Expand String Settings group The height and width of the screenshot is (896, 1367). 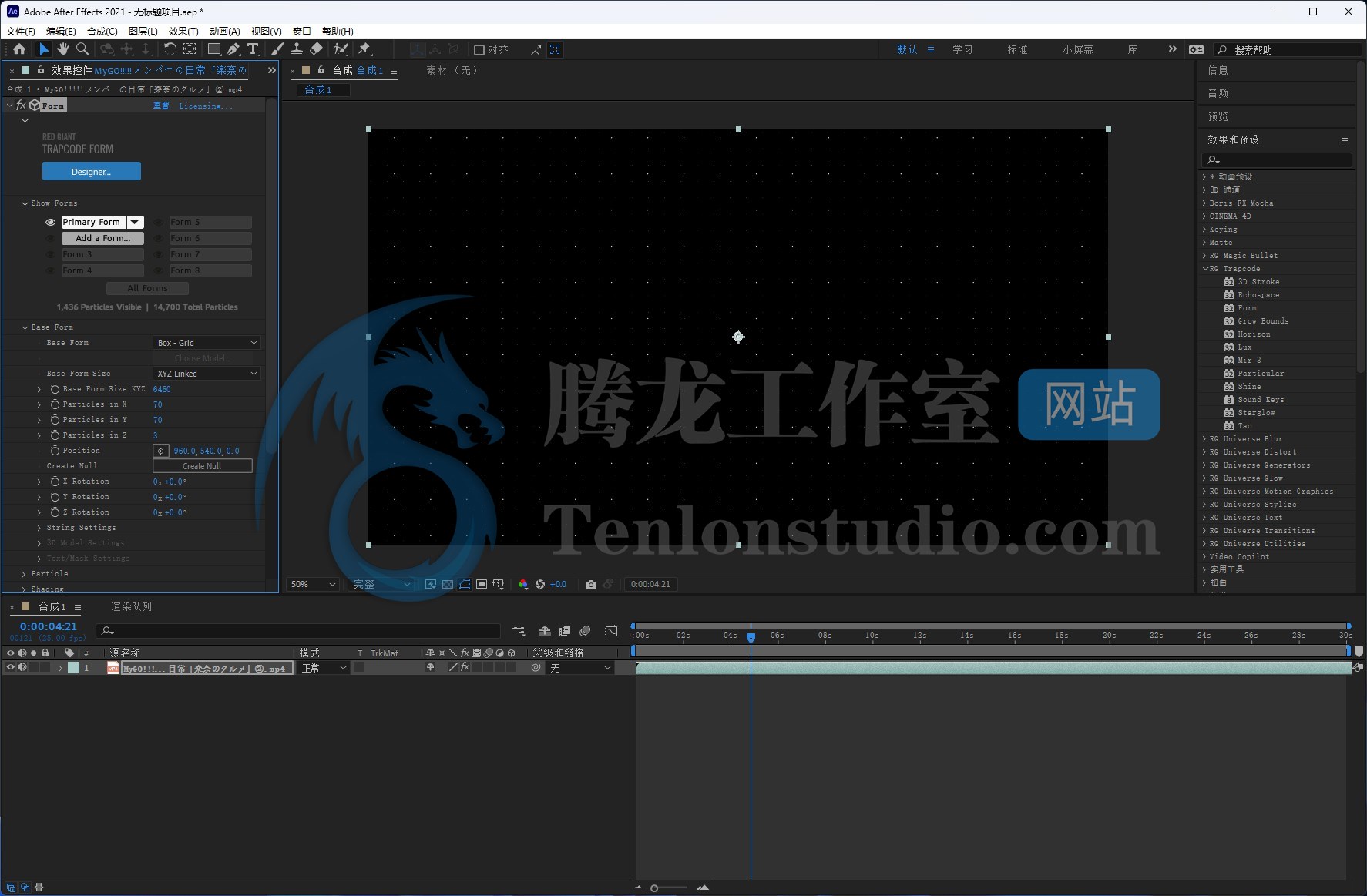39,528
